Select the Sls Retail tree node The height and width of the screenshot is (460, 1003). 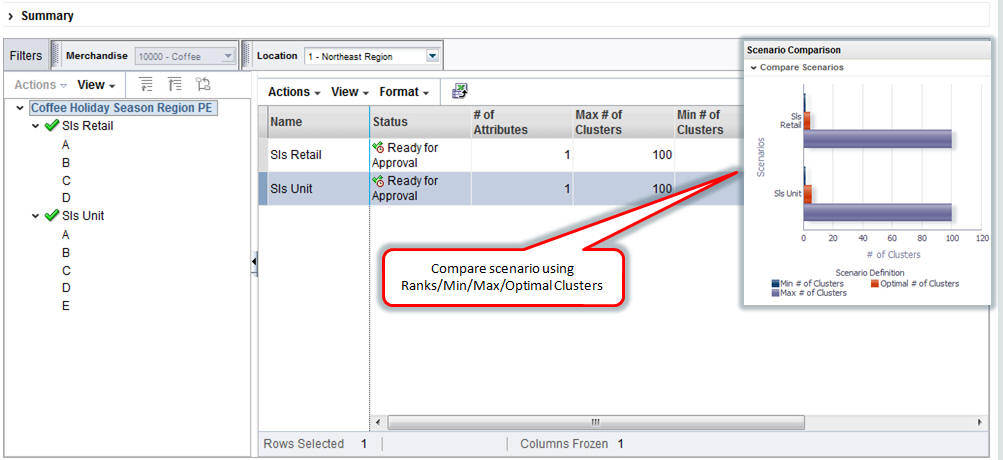(x=88, y=126)
